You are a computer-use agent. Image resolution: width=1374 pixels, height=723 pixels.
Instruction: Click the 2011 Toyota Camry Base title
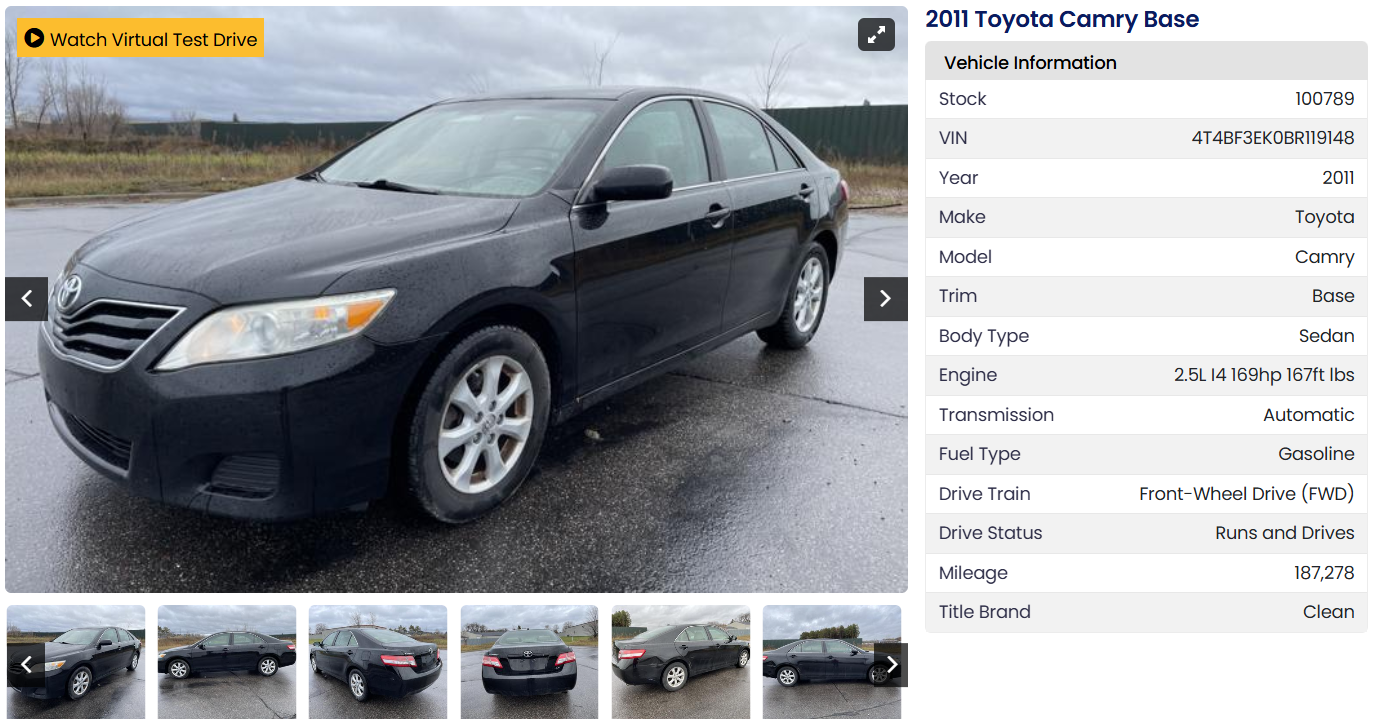coord(1062,19)
